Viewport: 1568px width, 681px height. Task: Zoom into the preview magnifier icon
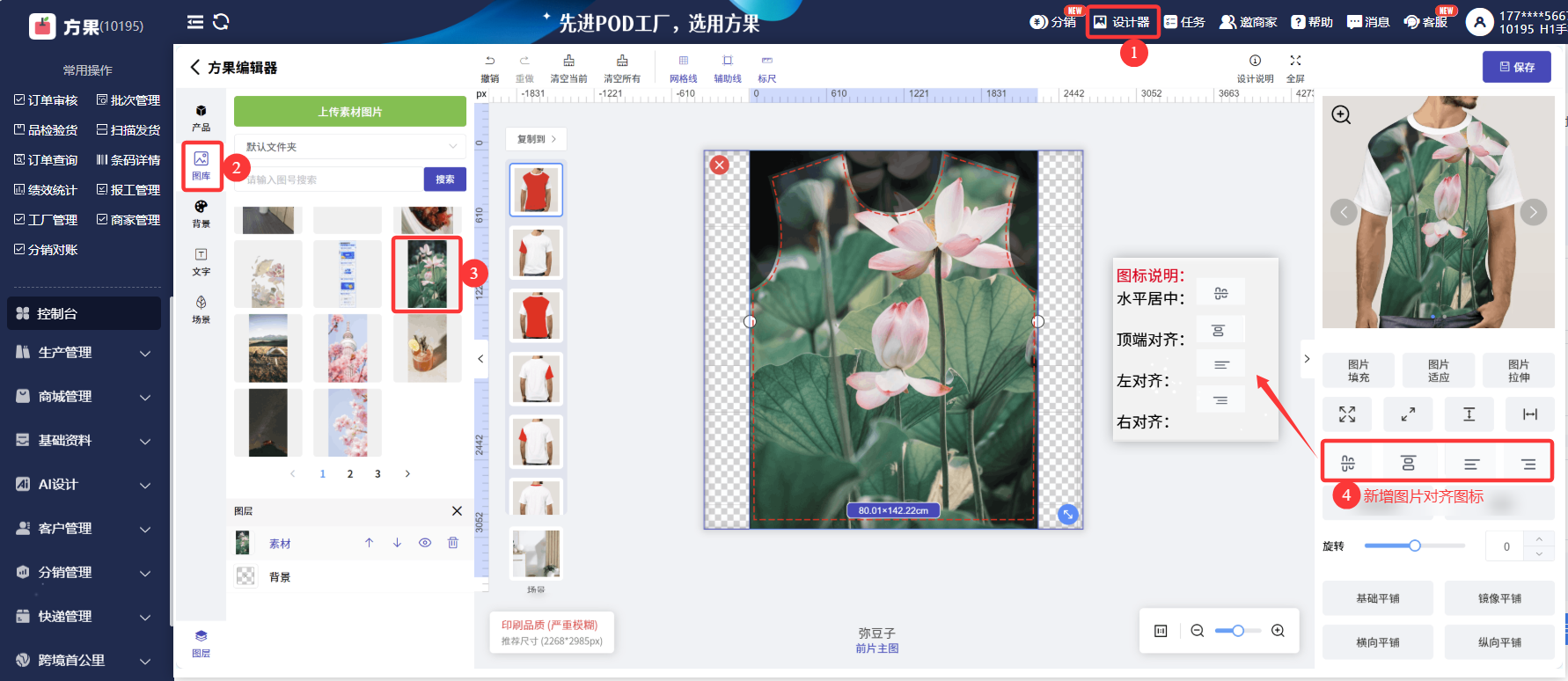tap(1341, 115)
